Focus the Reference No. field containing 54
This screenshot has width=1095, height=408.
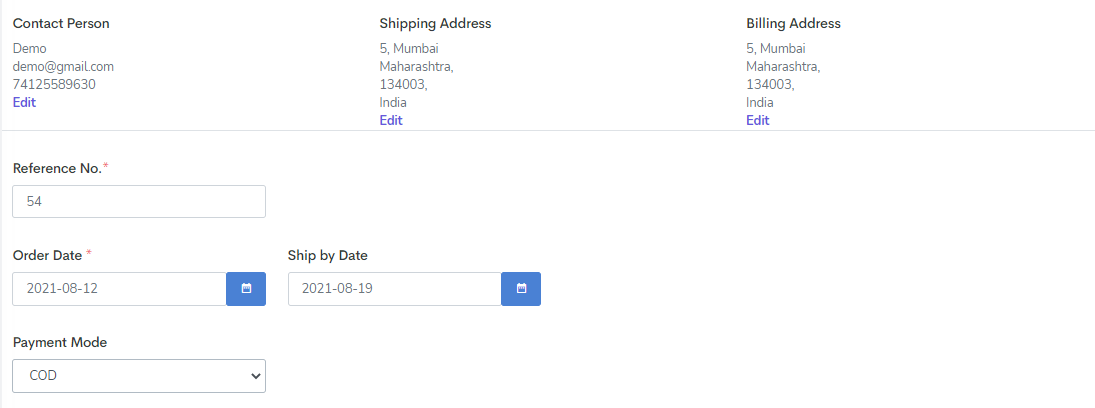coord(139,201)
